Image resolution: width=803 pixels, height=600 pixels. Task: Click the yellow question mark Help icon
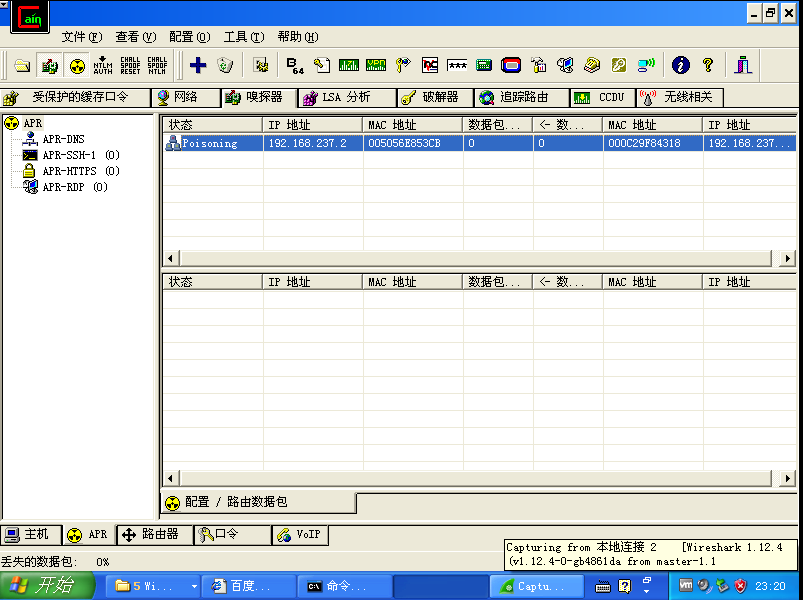(708, 65)
